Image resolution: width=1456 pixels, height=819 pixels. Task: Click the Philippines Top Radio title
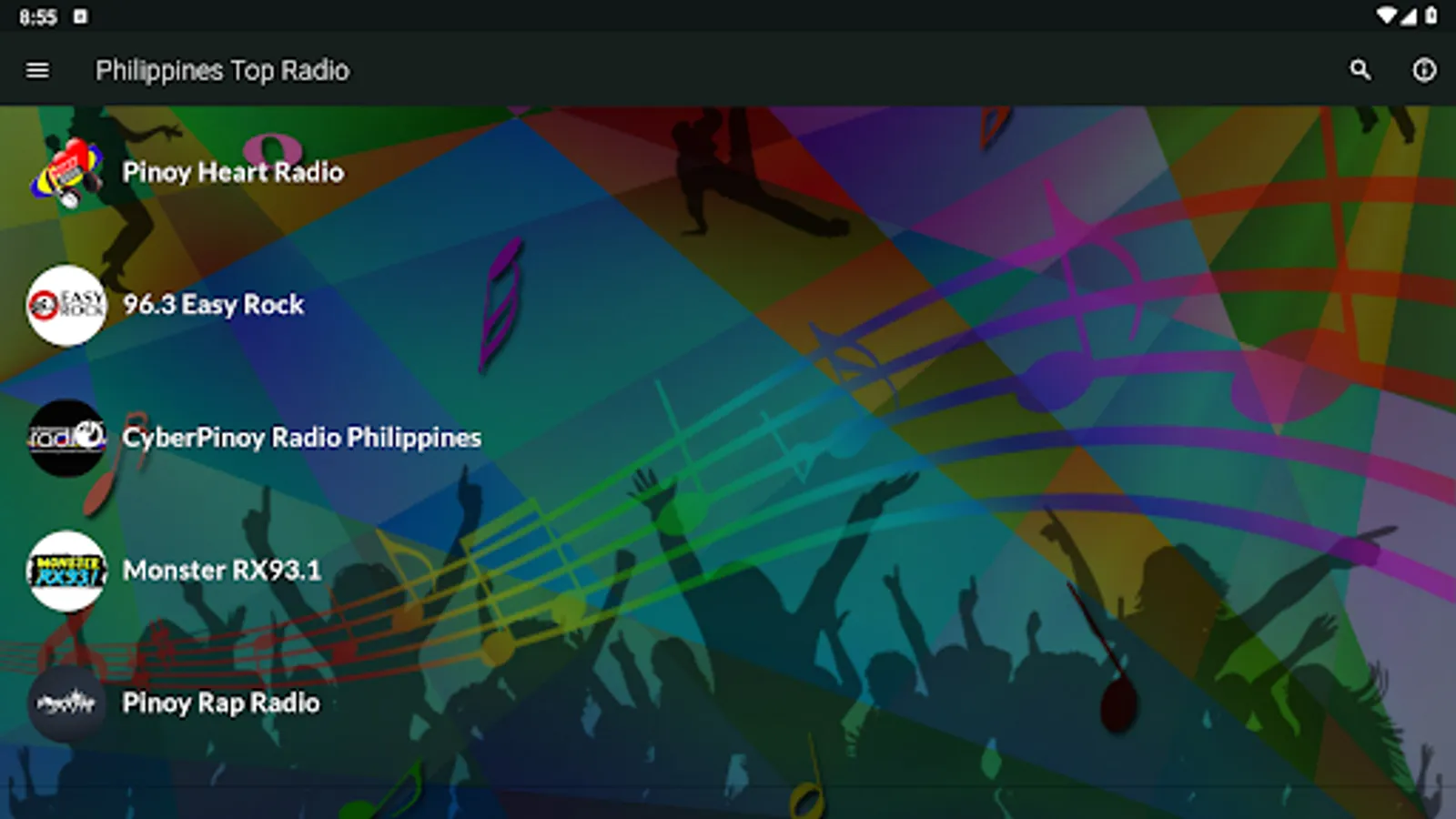(222, 70)
